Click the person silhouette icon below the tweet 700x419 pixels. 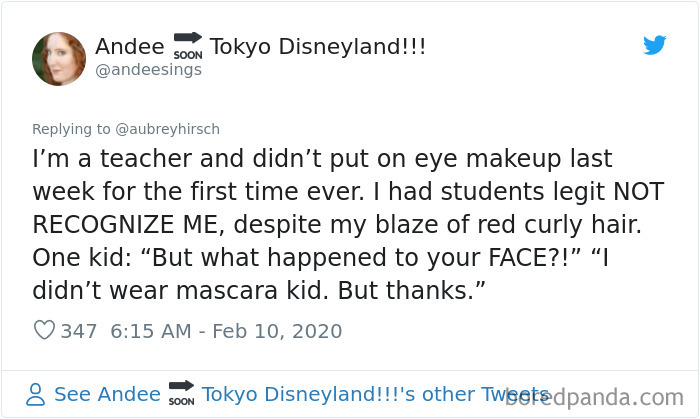click(35, 394)
